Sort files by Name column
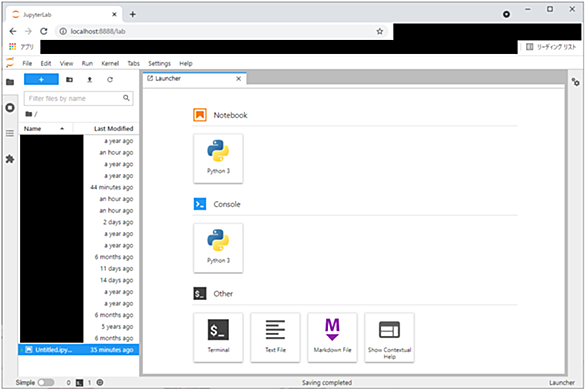 point(46,129)
